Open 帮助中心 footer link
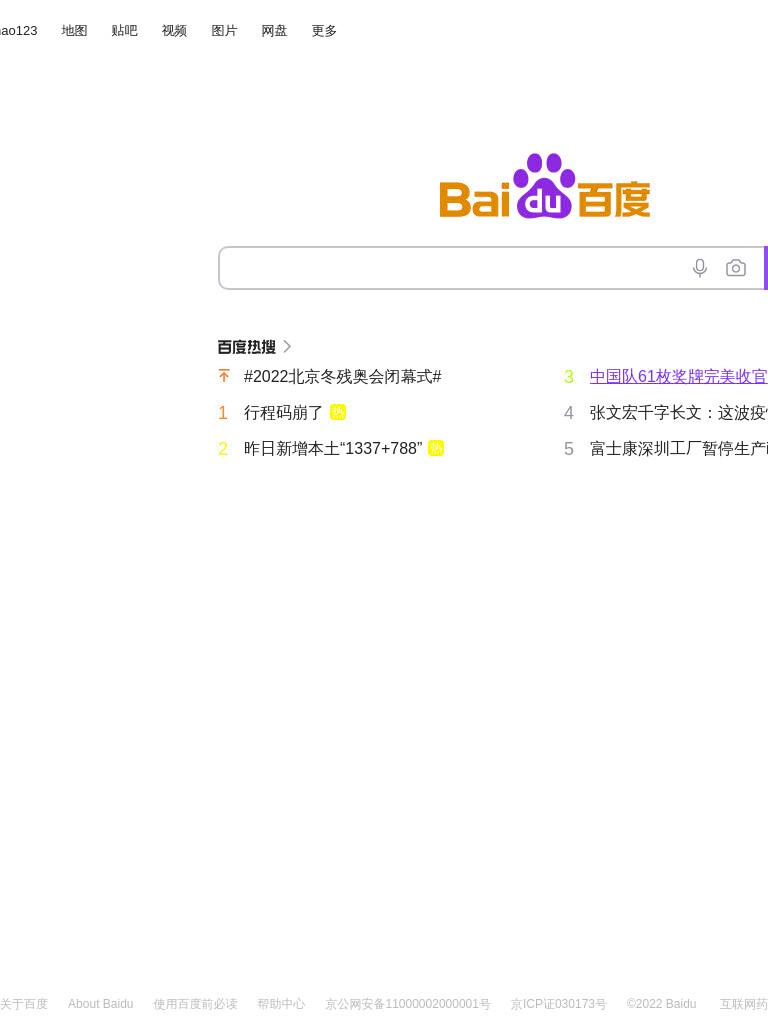768x1024 pixels. click(281, 1004)
